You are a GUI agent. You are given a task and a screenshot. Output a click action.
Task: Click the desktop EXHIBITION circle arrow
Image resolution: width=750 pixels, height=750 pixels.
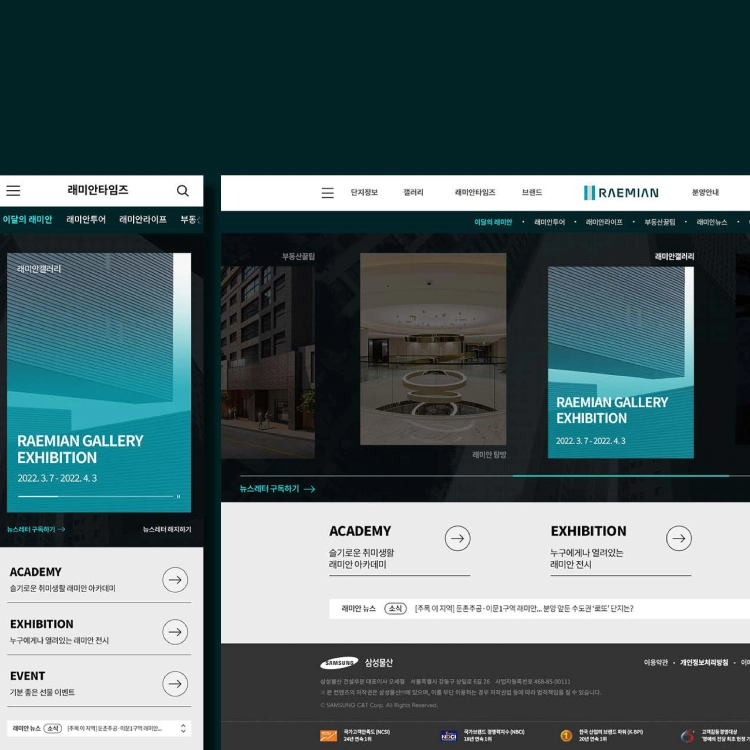click(x=679, y=538)
